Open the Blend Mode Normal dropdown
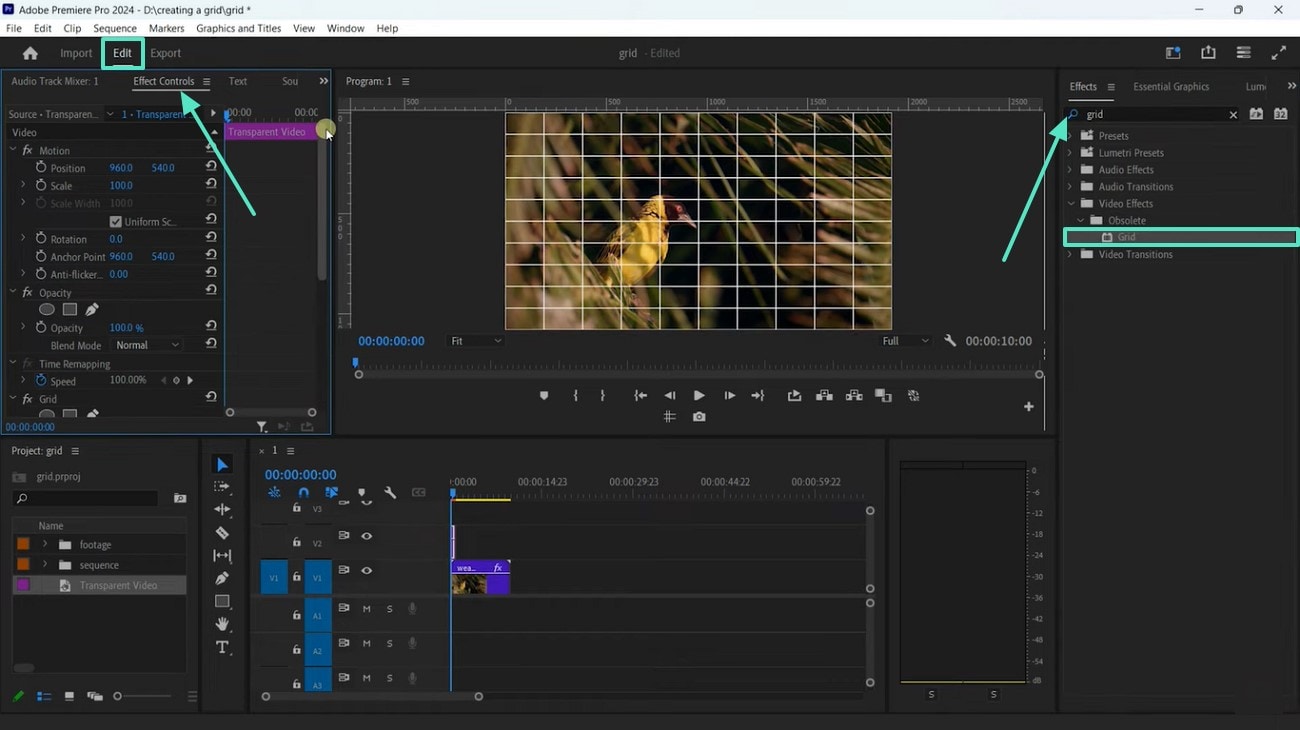 pos(147,345)
